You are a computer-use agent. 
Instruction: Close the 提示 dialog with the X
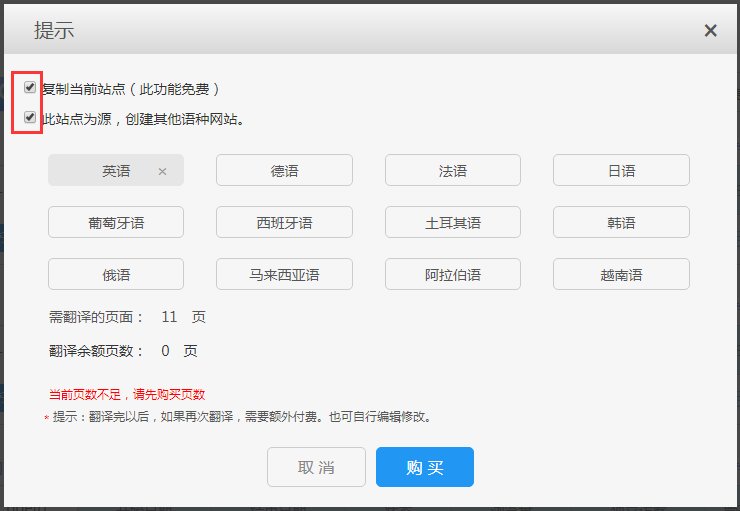[710, 31]
